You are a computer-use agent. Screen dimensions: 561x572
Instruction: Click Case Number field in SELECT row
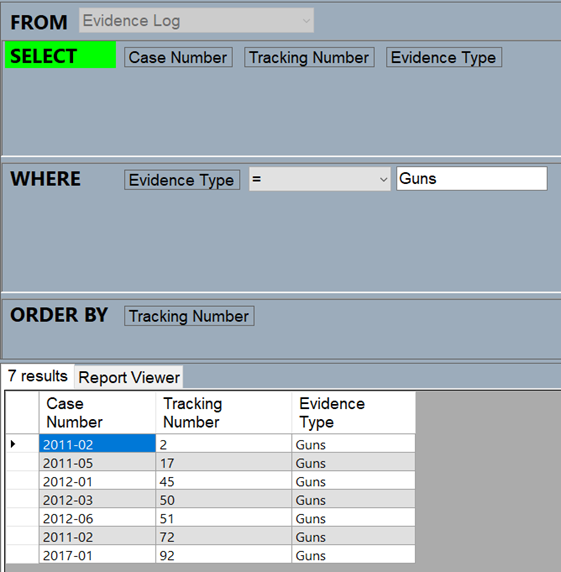pyautogui.click(x=178, y=57)
